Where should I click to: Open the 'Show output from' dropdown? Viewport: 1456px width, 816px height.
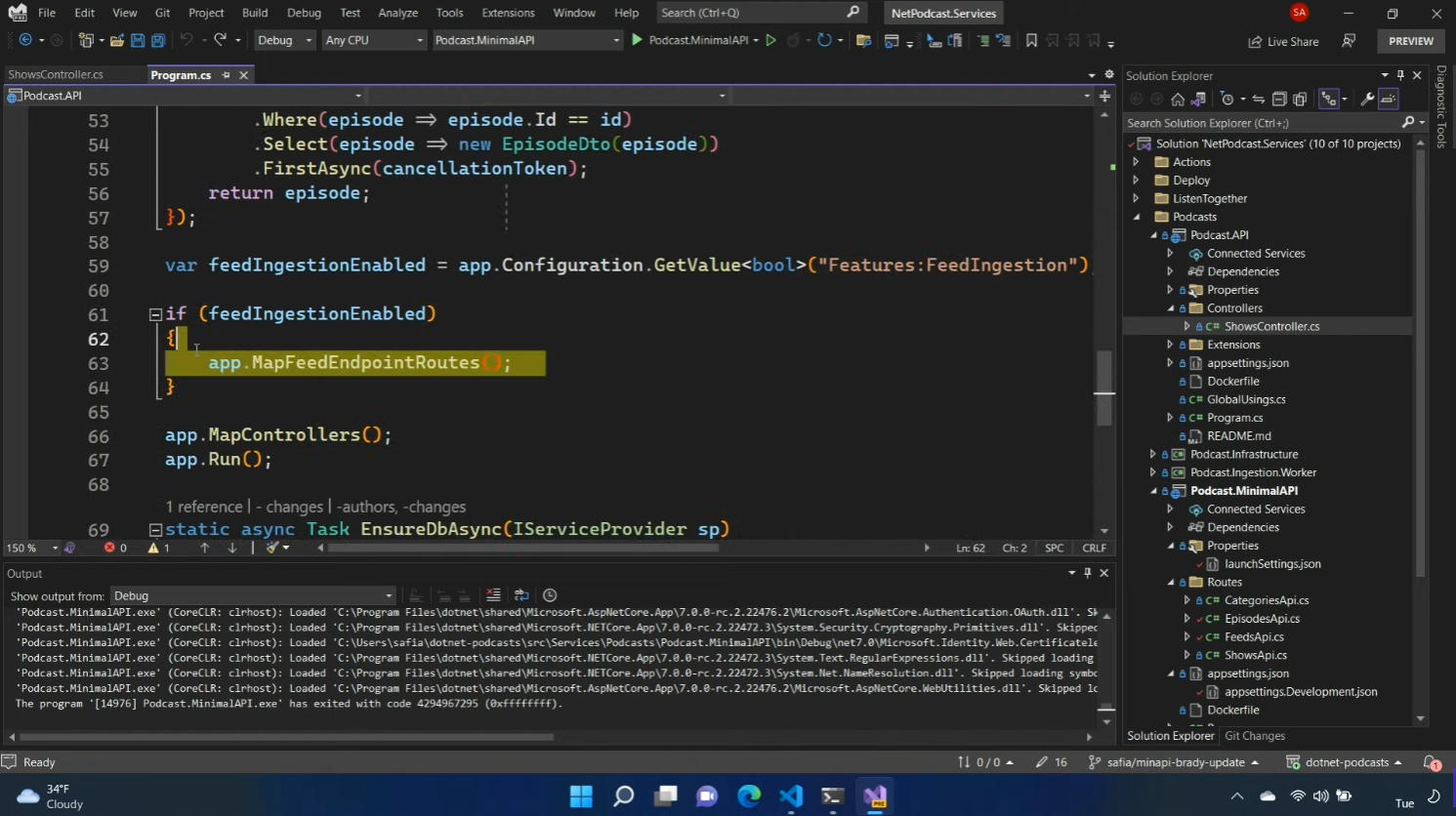[x=253, y=595]
